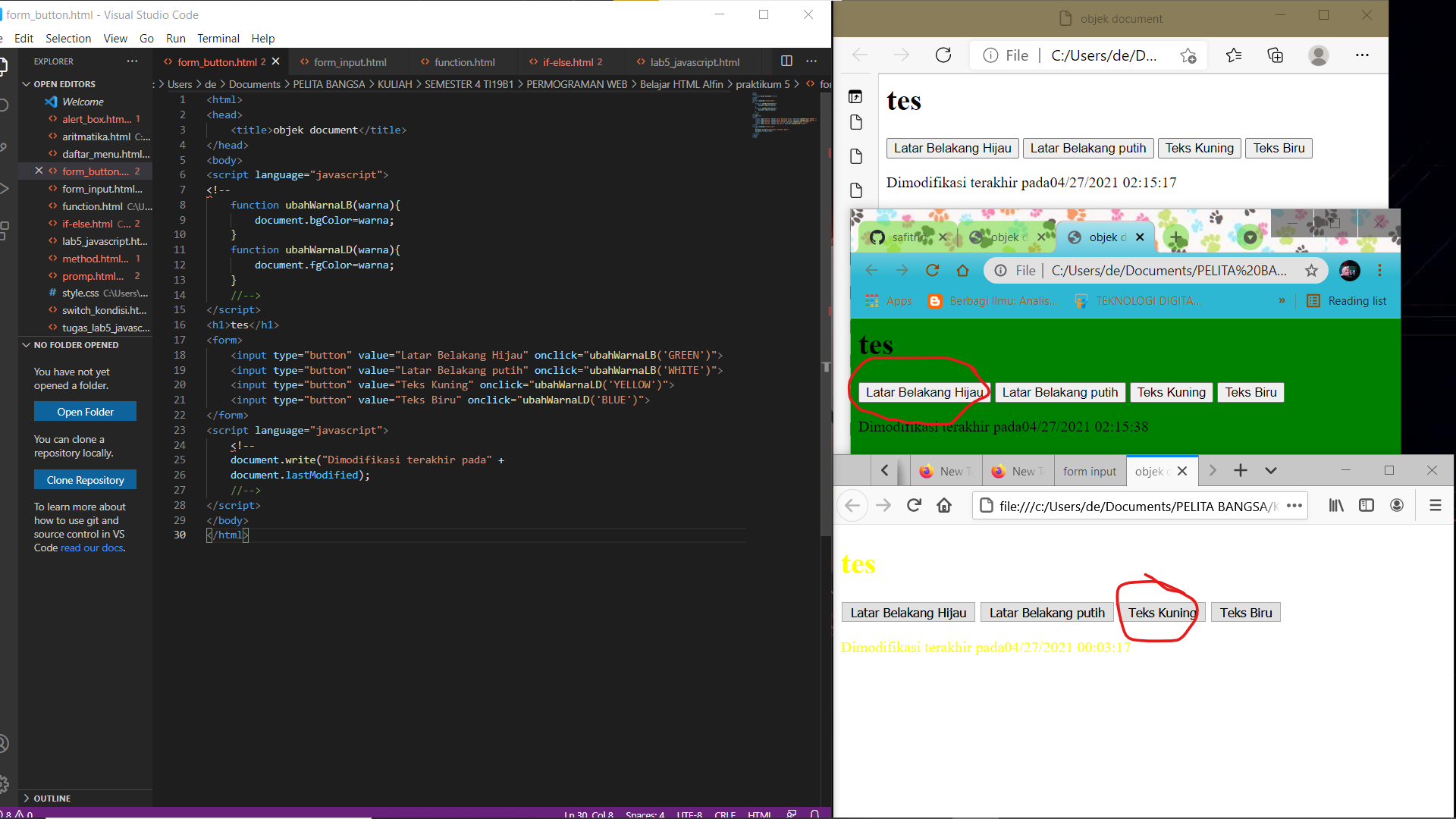Click the "read our docs" link
This screenshot has width=1456, height=819.
pyautogui.click(x=93, y=548)
